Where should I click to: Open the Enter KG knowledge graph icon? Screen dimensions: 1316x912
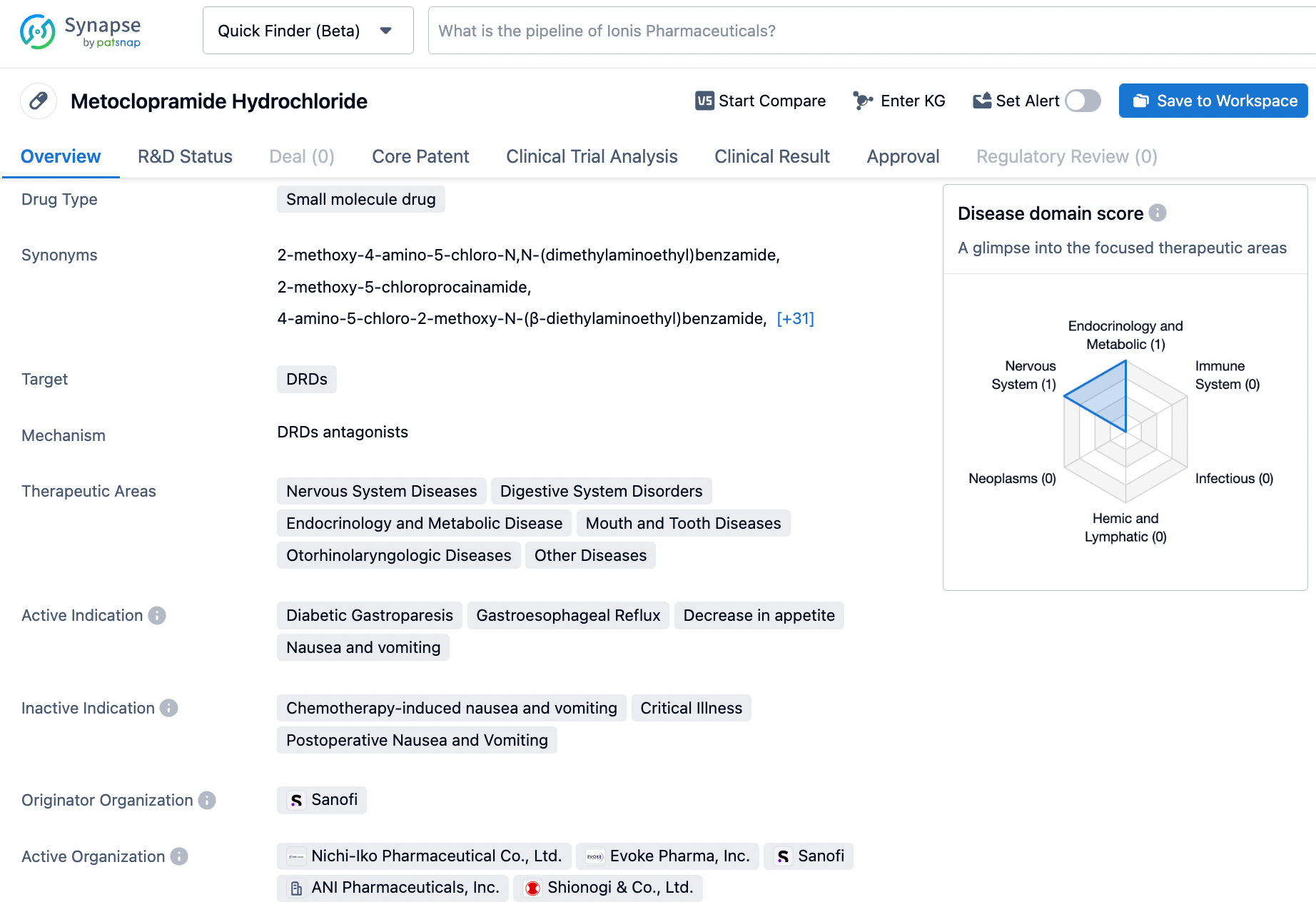[863, 101]
